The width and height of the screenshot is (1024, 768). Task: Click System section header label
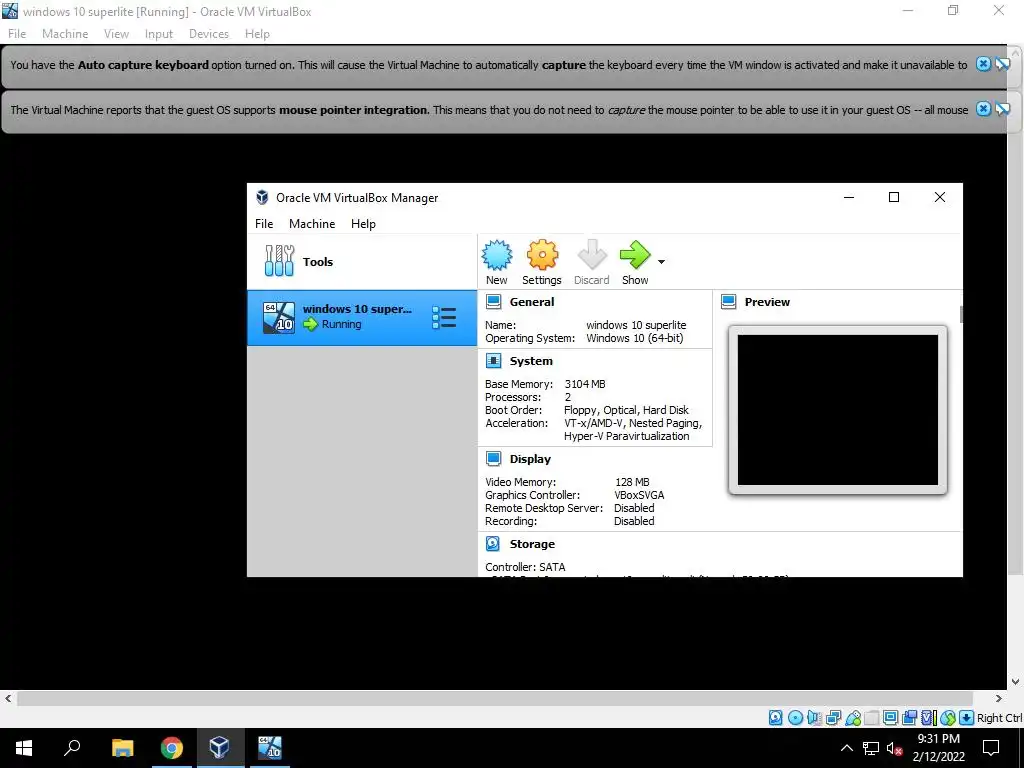531,360
